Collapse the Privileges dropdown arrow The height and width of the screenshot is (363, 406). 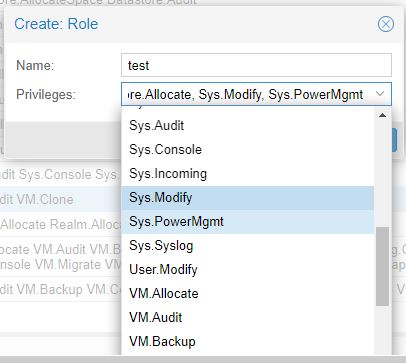380,94
